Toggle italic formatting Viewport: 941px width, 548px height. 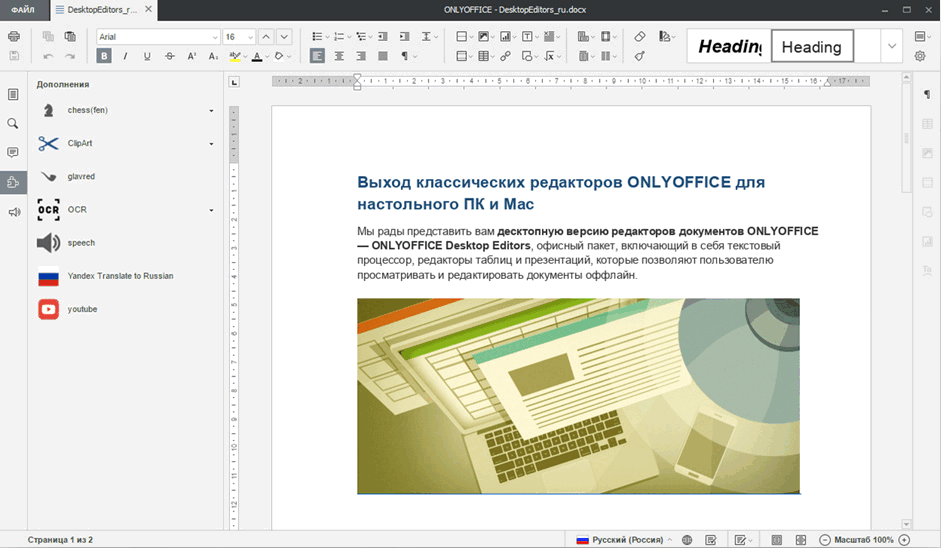(x=125, y=56)
